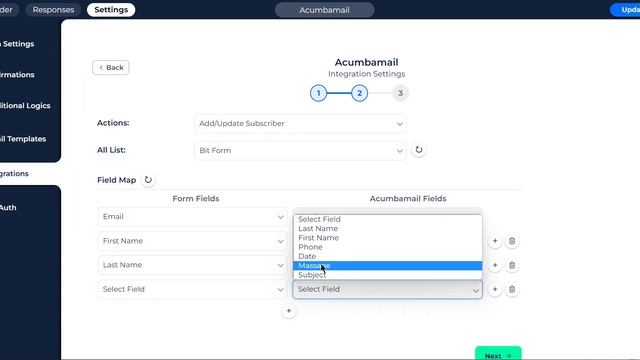Go to integration step 3
Image resolution: width=640 pixels, height=360 pixels.
pyautogui.click(x=400, y=93)
